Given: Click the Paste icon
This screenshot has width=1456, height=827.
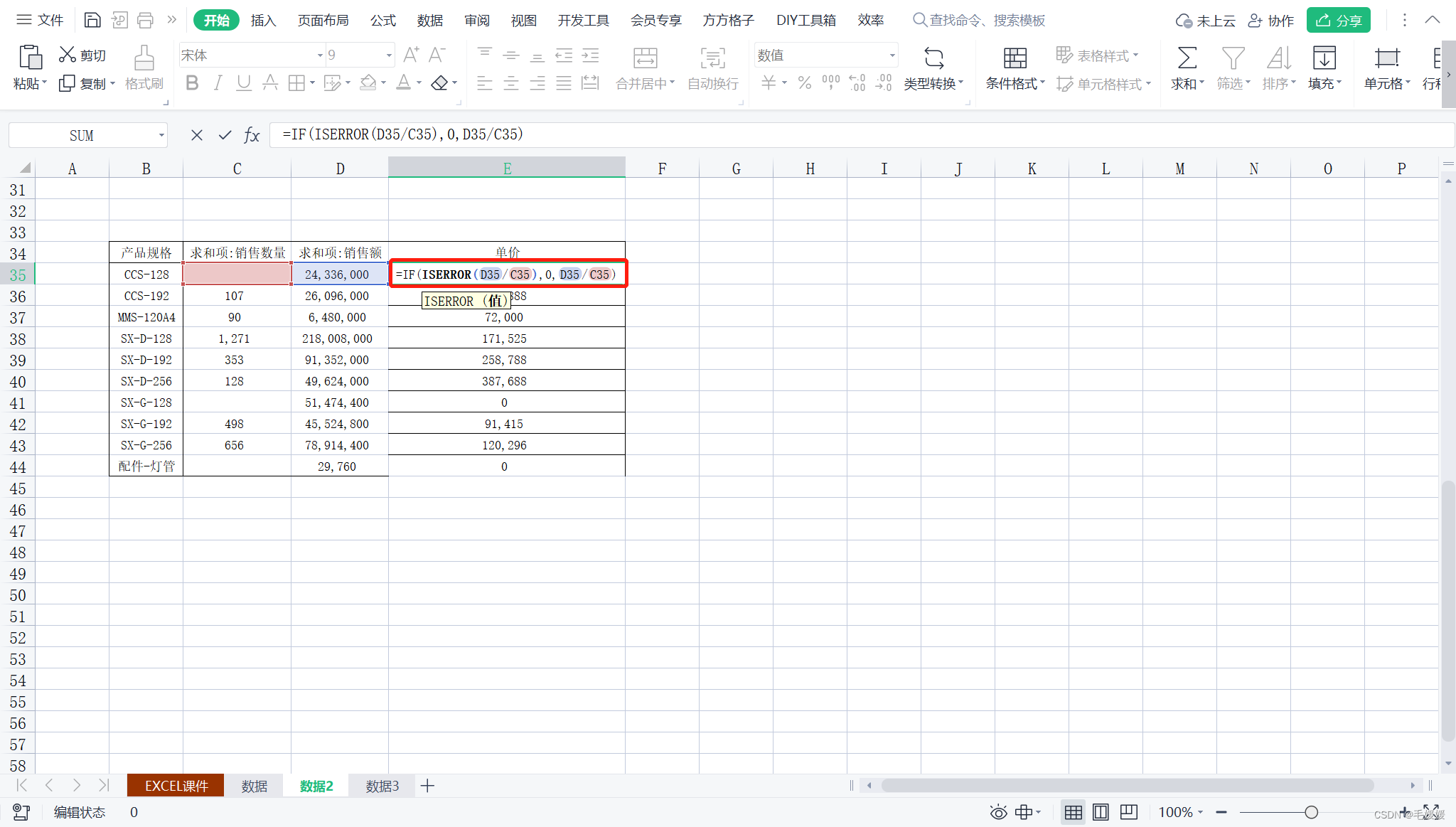Looking at the screenshot, I should click(x=30, y=57).
